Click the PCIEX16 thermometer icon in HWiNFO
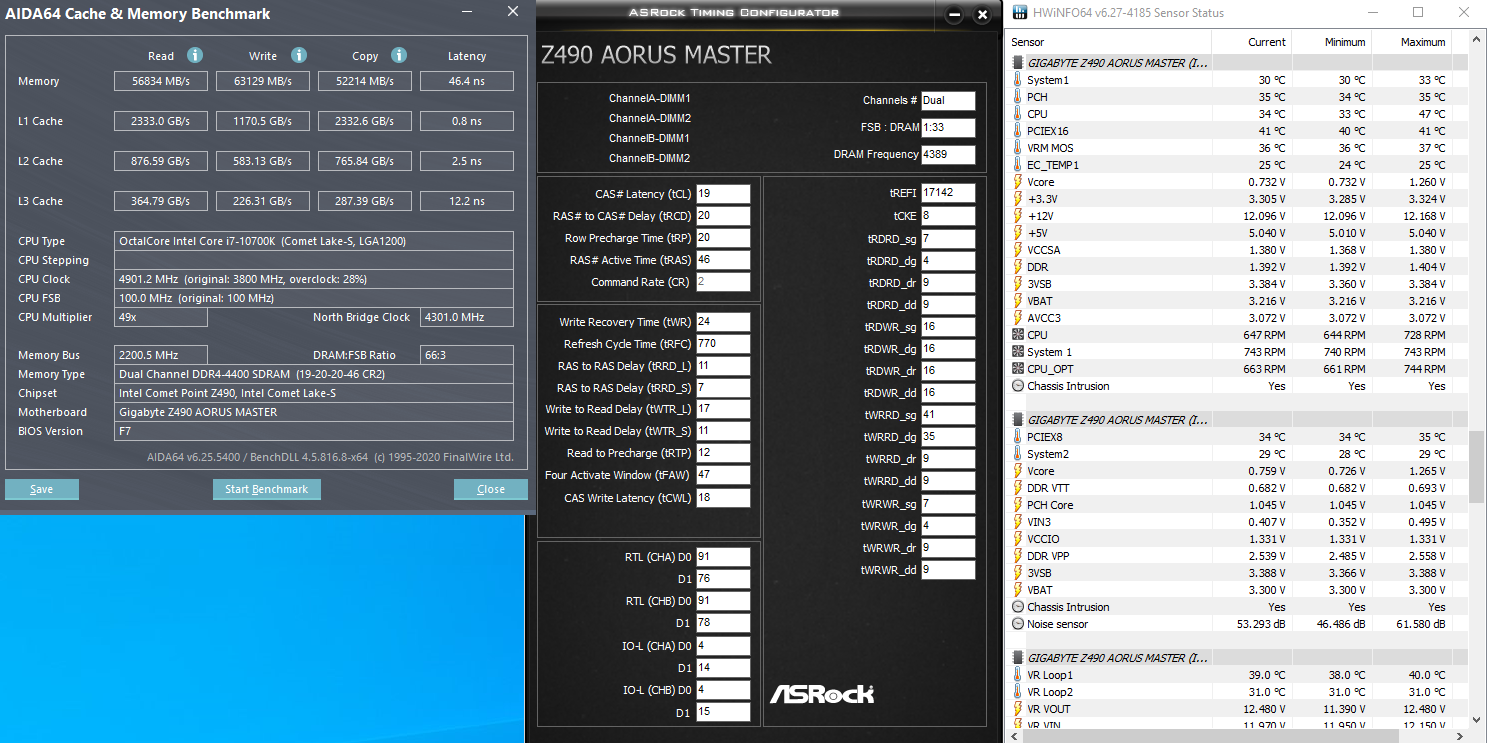Viewport: 1487px width, 743px height. [x=1018, y=131]
